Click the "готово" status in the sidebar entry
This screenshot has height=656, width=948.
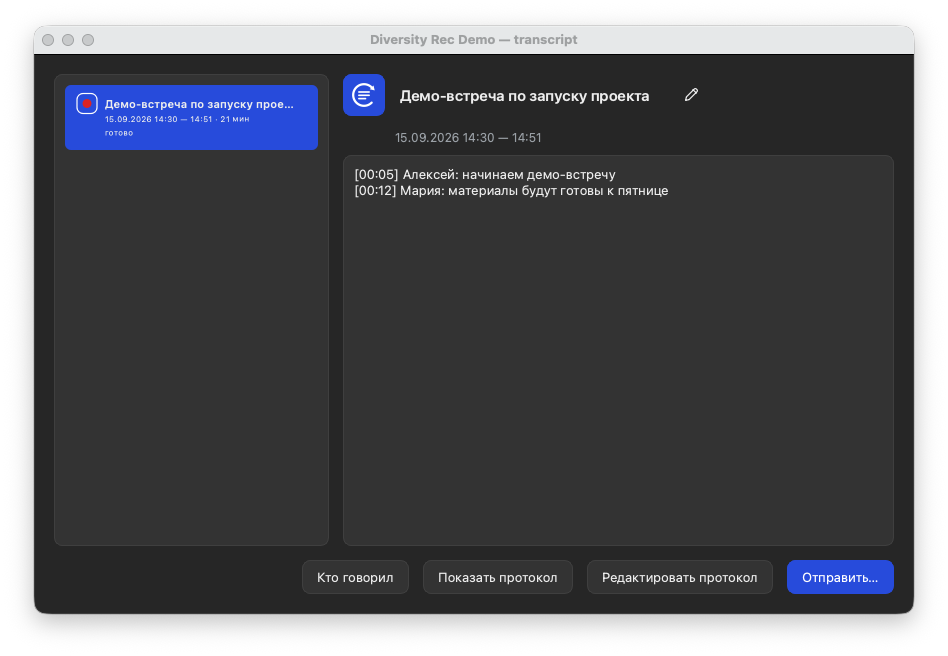(119, 133)
